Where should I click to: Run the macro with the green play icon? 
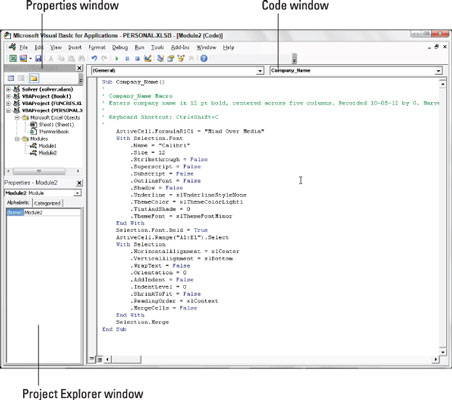[117, 59]
